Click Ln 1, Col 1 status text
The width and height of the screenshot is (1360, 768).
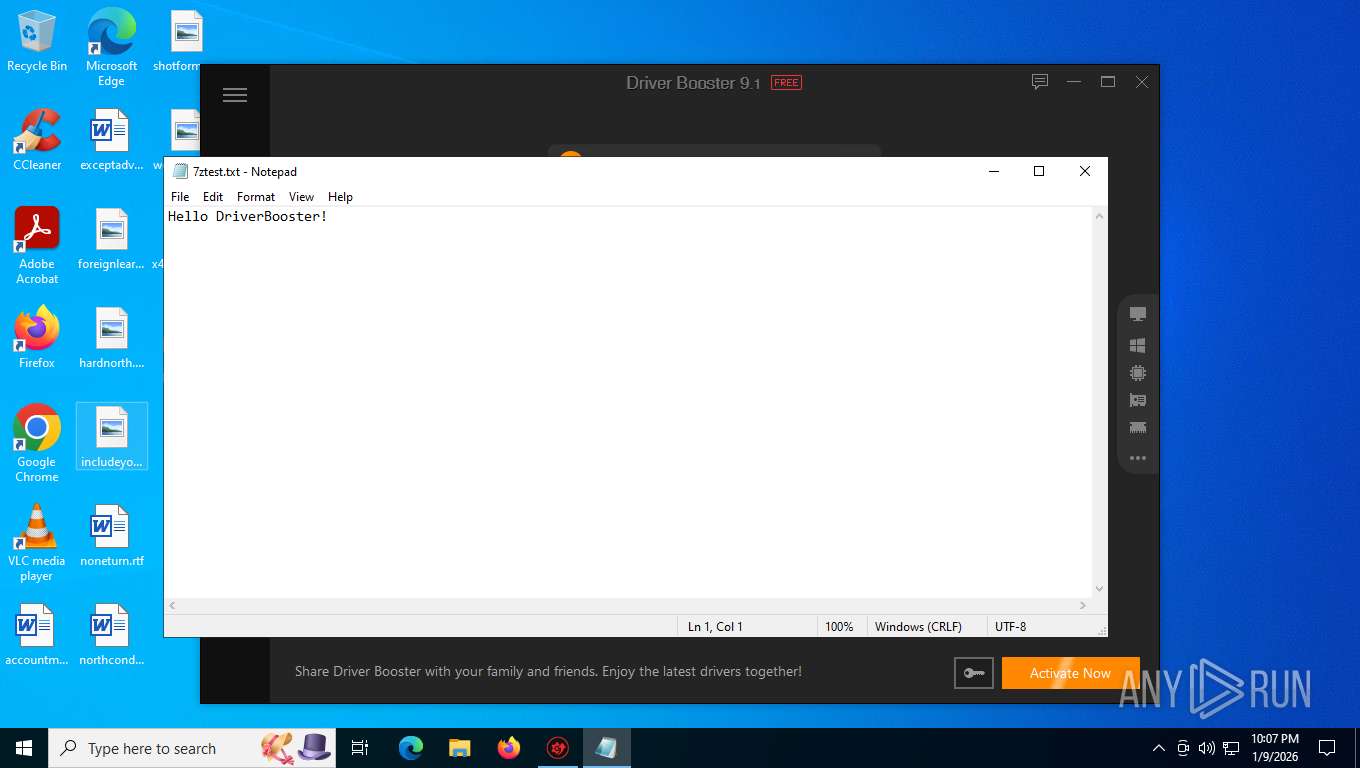coord(715,627)
